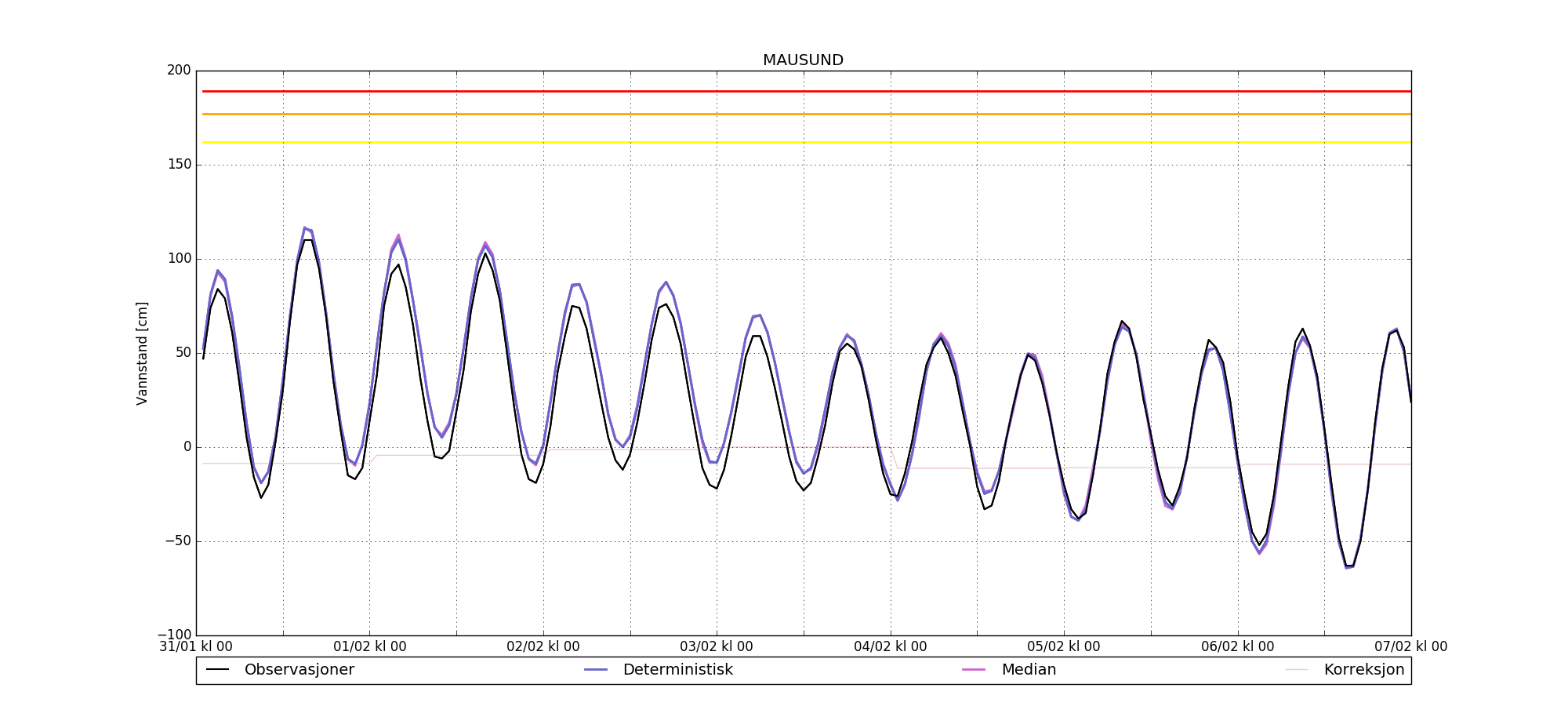Click the 200 y-axis tick label
The width and height of the screenshot is (1568, 706).
(x=179, y=71)
